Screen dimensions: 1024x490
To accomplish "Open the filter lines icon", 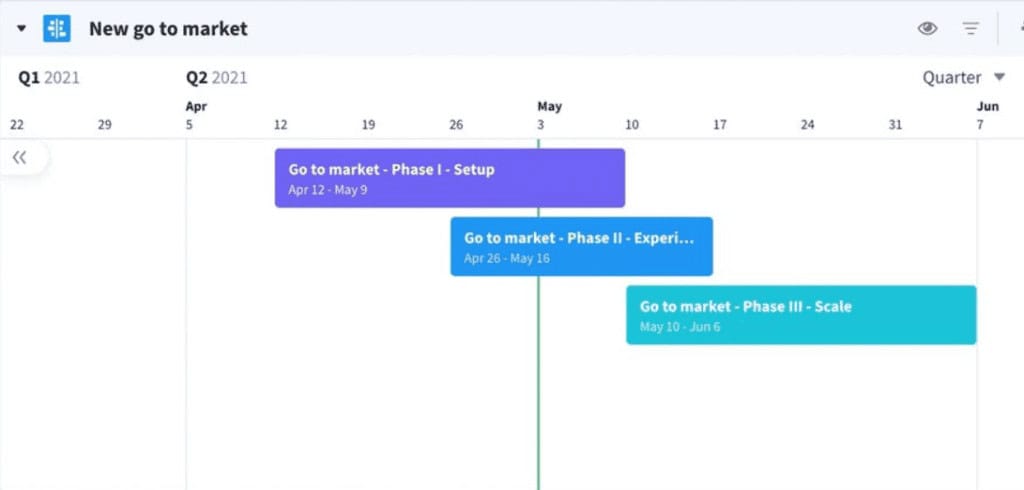I will [971, 29].
